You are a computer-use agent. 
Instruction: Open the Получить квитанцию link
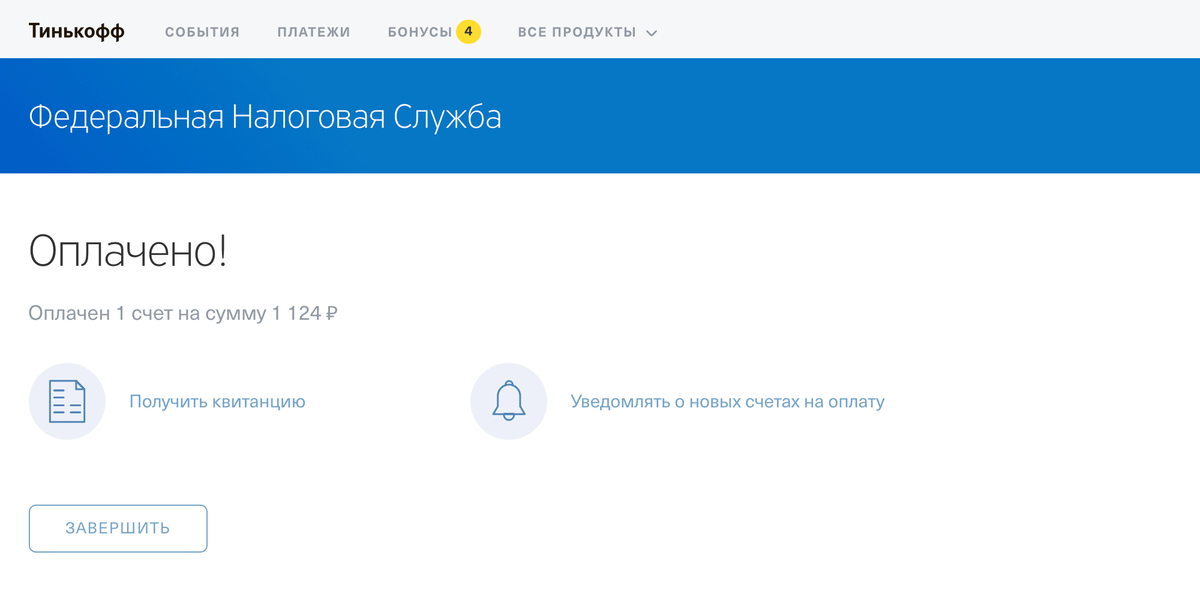[x=217, y=402]
